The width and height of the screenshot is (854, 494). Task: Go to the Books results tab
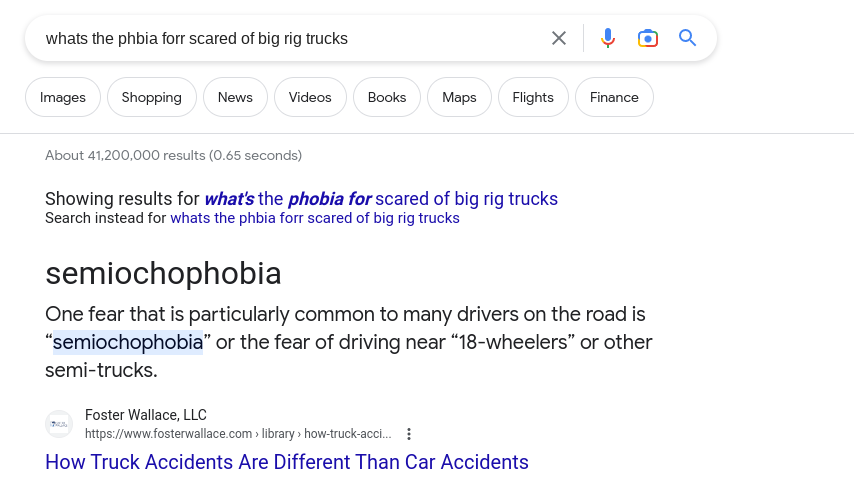click(387, 97)
